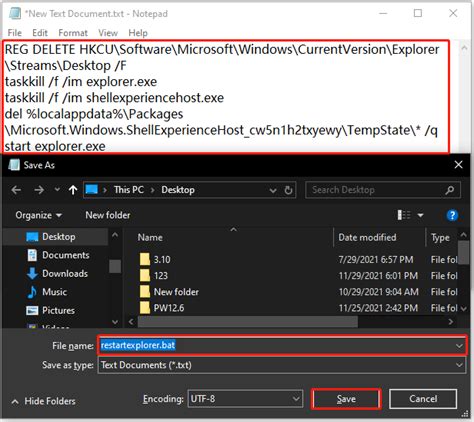Collapse with Hide Folders
The width and height of the screenshot is (474, 422).
pos(43,401)
